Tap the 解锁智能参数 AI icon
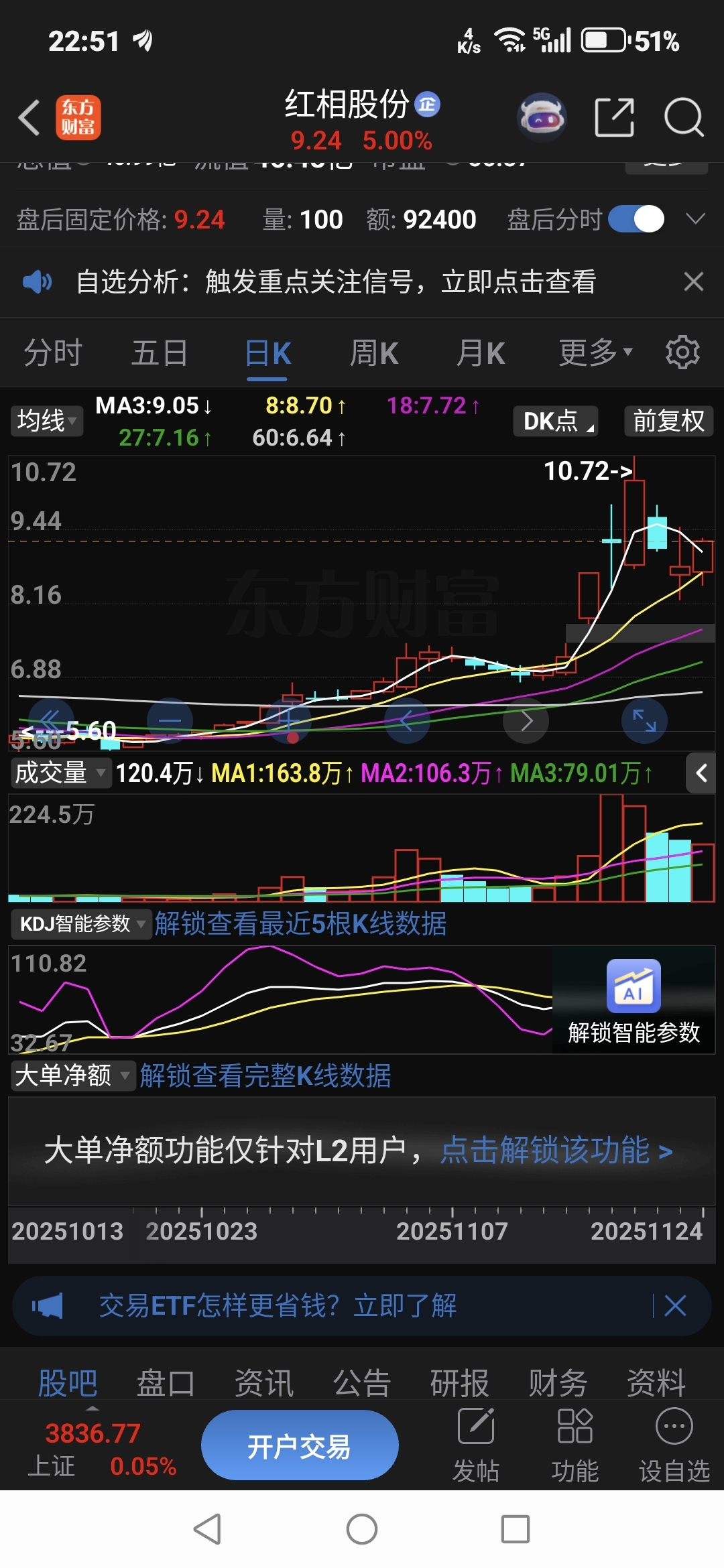The width and height of the screenshot is (724, 1568). (x=633, y=986)
